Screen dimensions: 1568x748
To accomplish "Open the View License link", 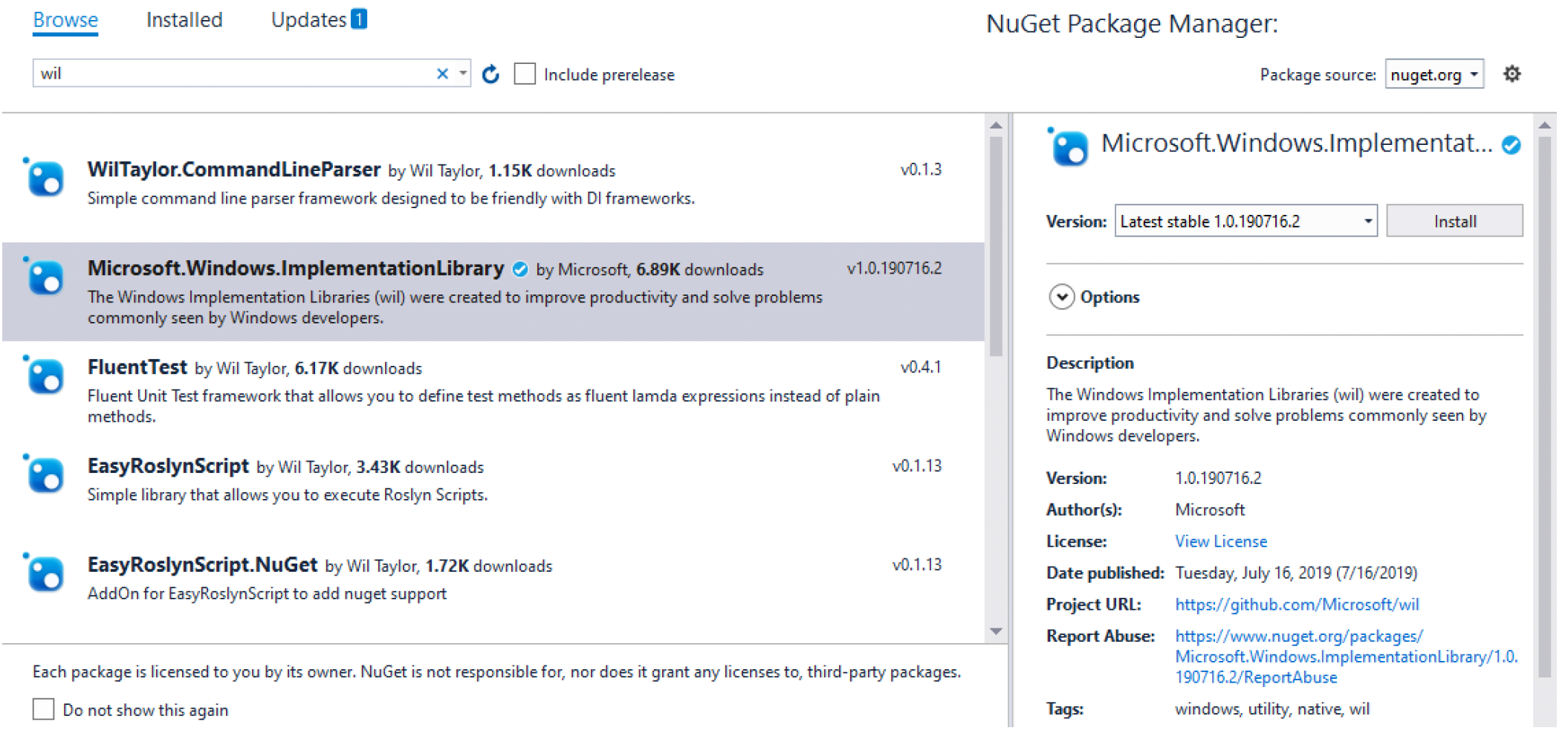I will [x=1221, y=541].
